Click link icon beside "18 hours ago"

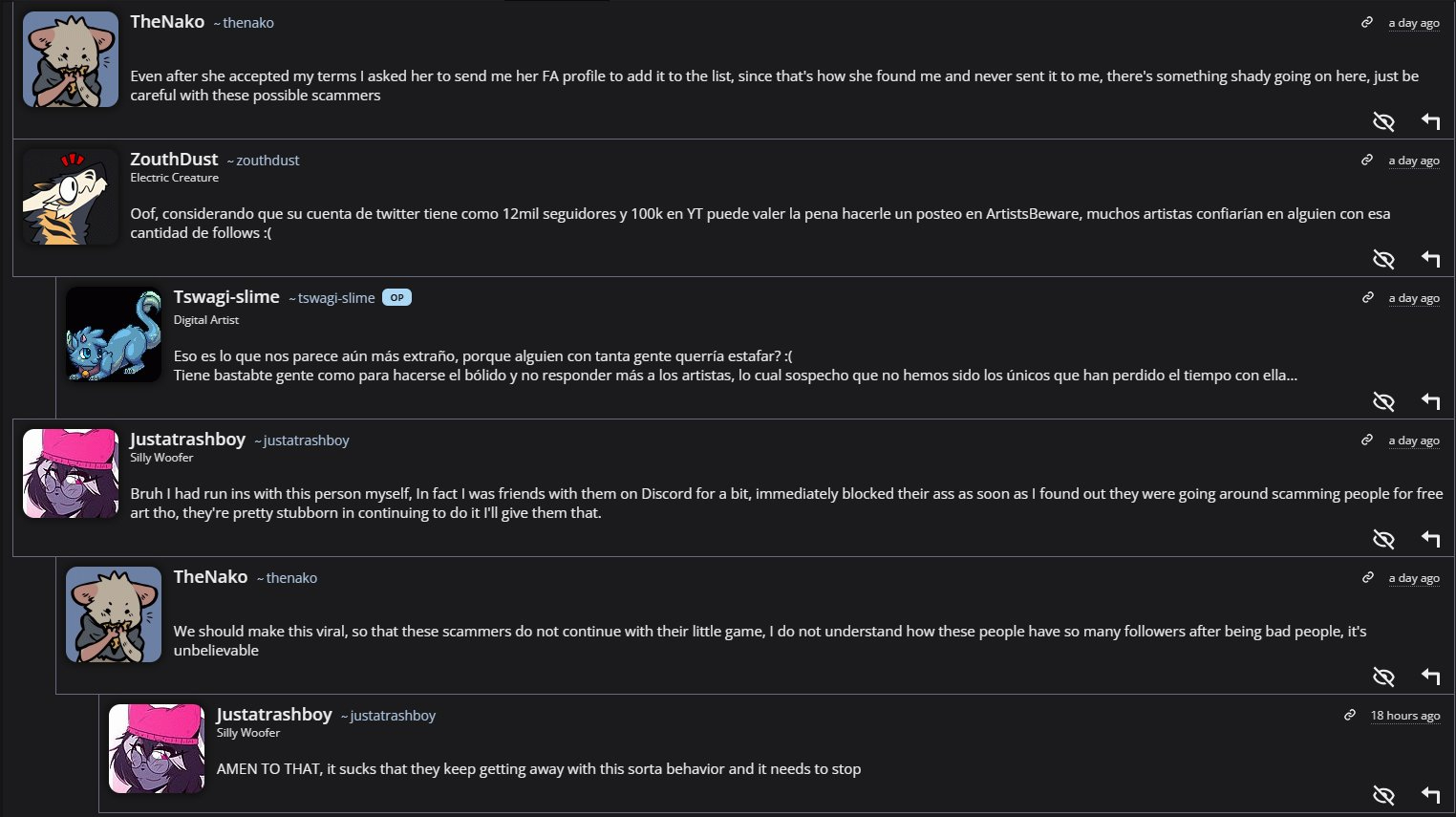tap(1350, 716)
